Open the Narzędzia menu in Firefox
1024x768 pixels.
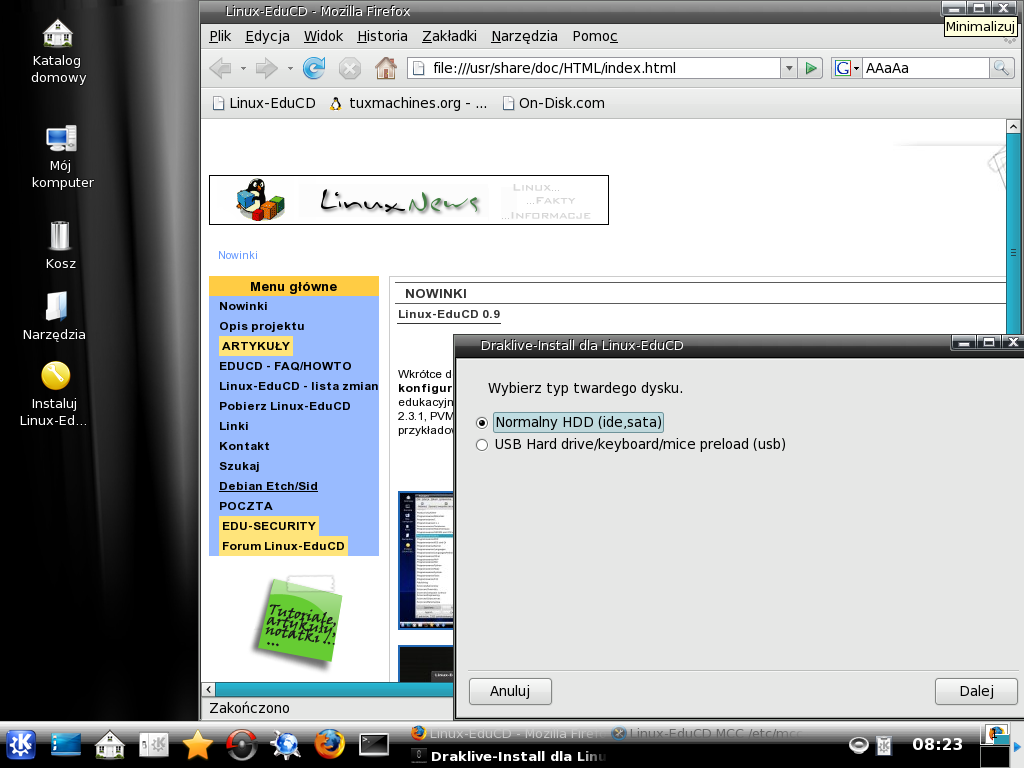pos(524,37)
